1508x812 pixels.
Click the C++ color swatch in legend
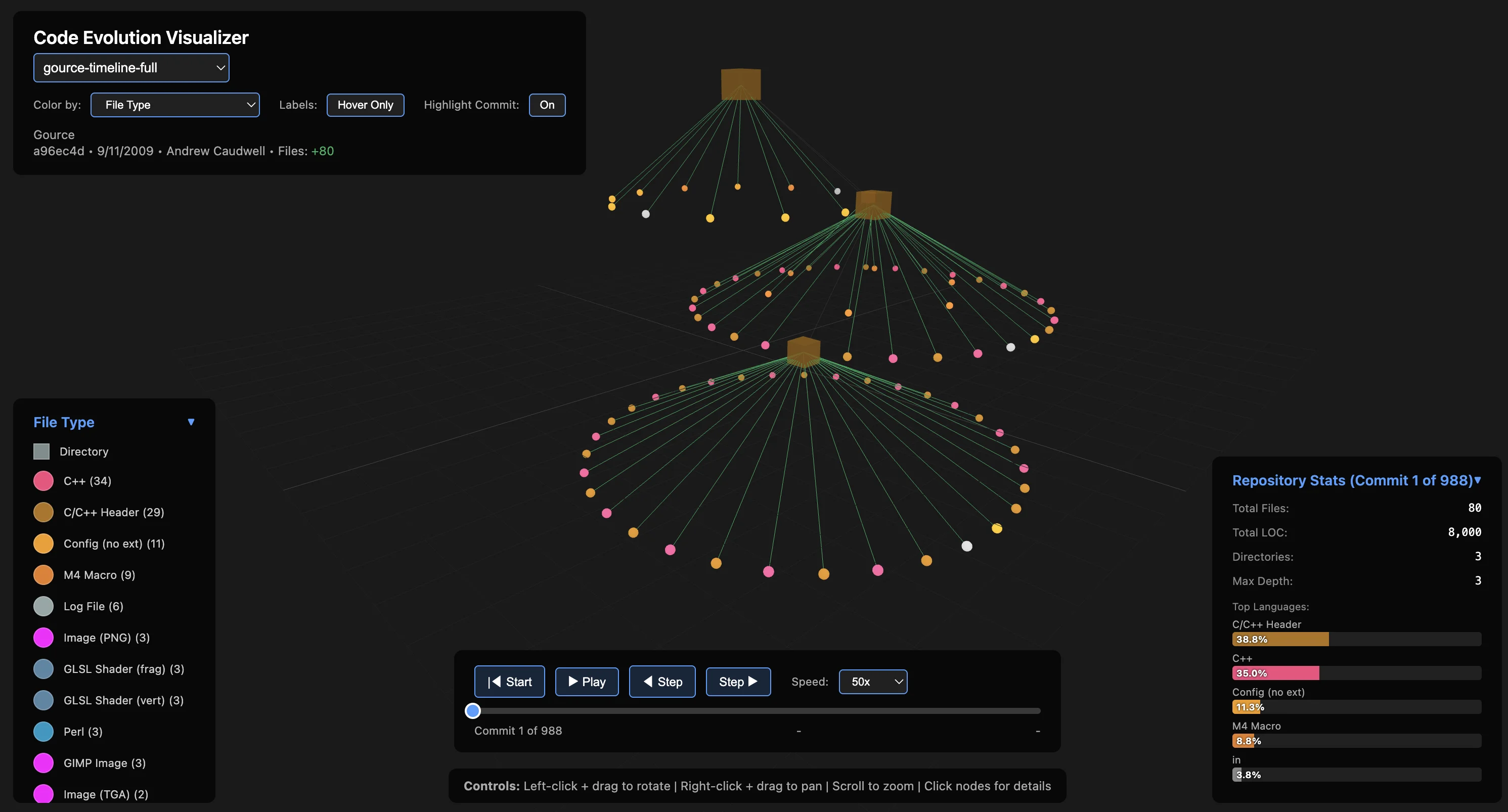point(43,481)
